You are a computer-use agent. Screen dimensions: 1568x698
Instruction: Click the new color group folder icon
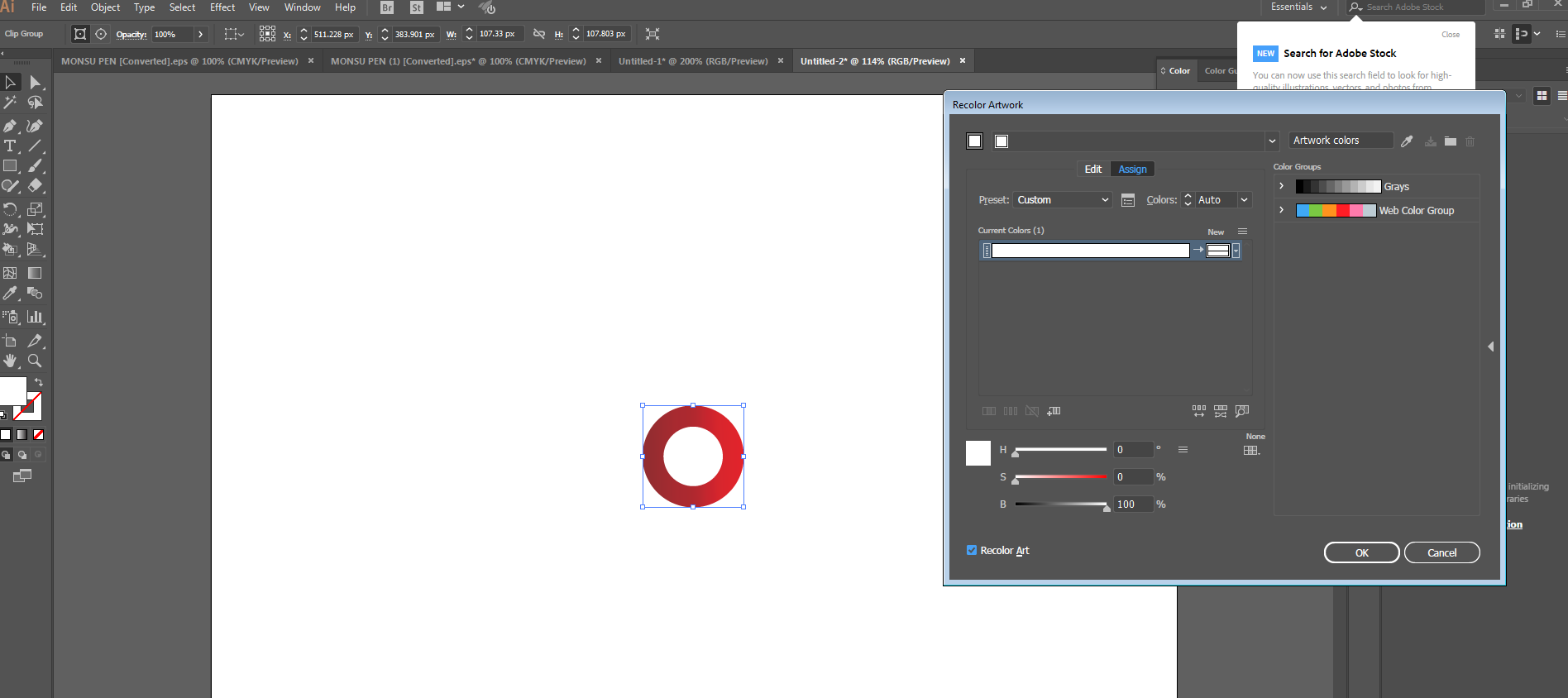pos(1451,141)
